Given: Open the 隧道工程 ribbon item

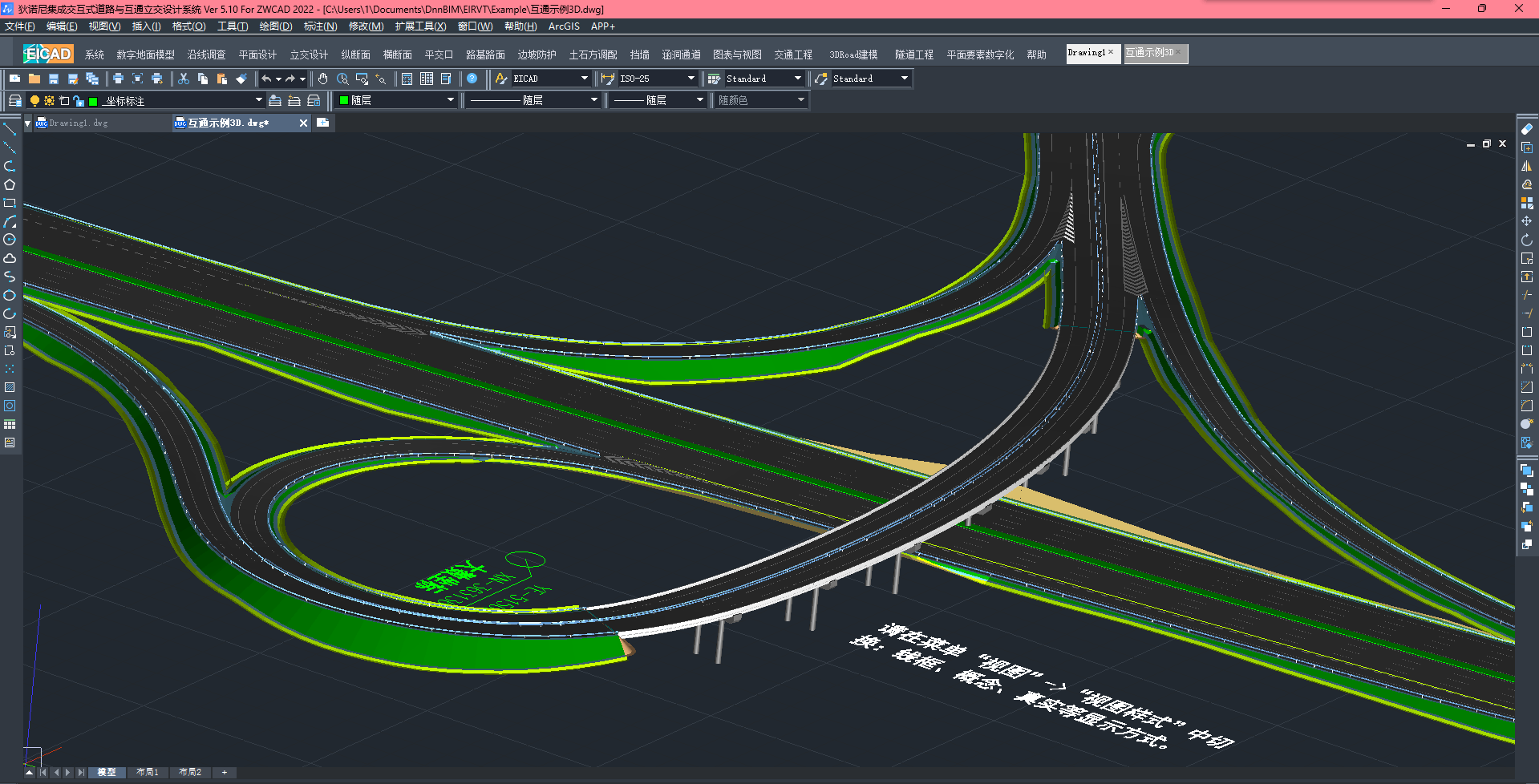Looking at the screenshot, I should (x=913, y=55).
